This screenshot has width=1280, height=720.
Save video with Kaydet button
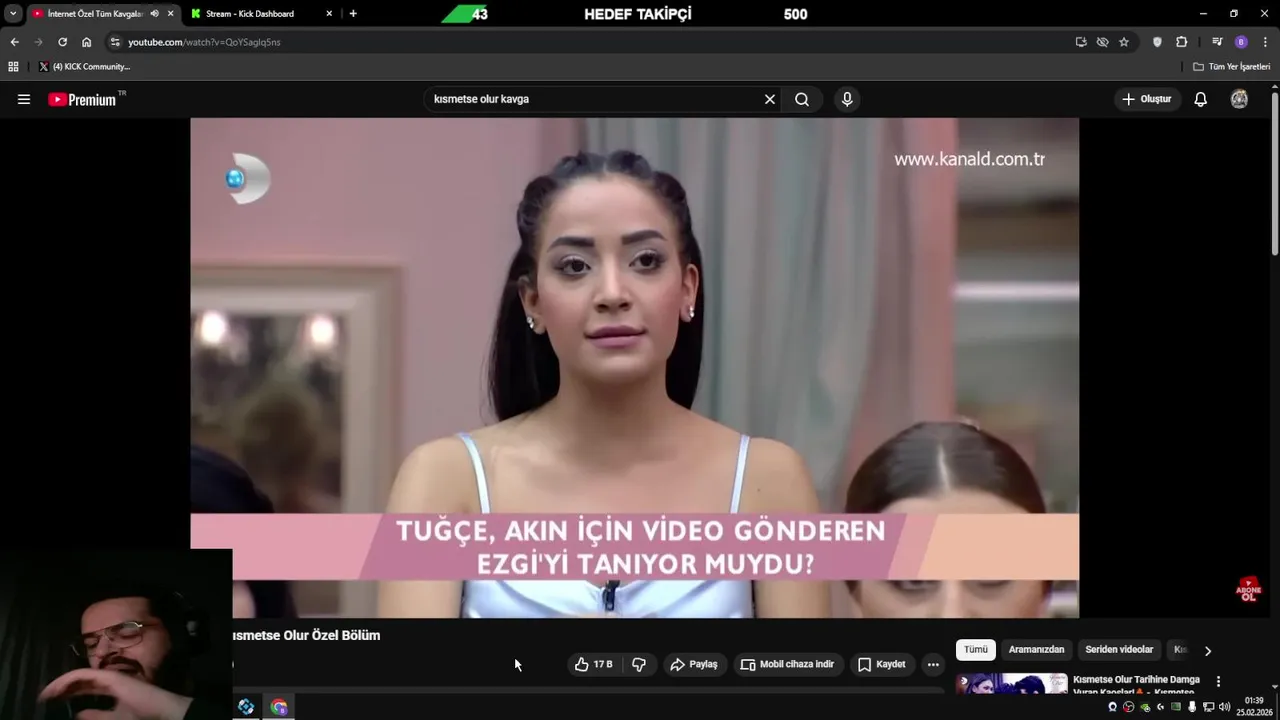coord(881,664)
